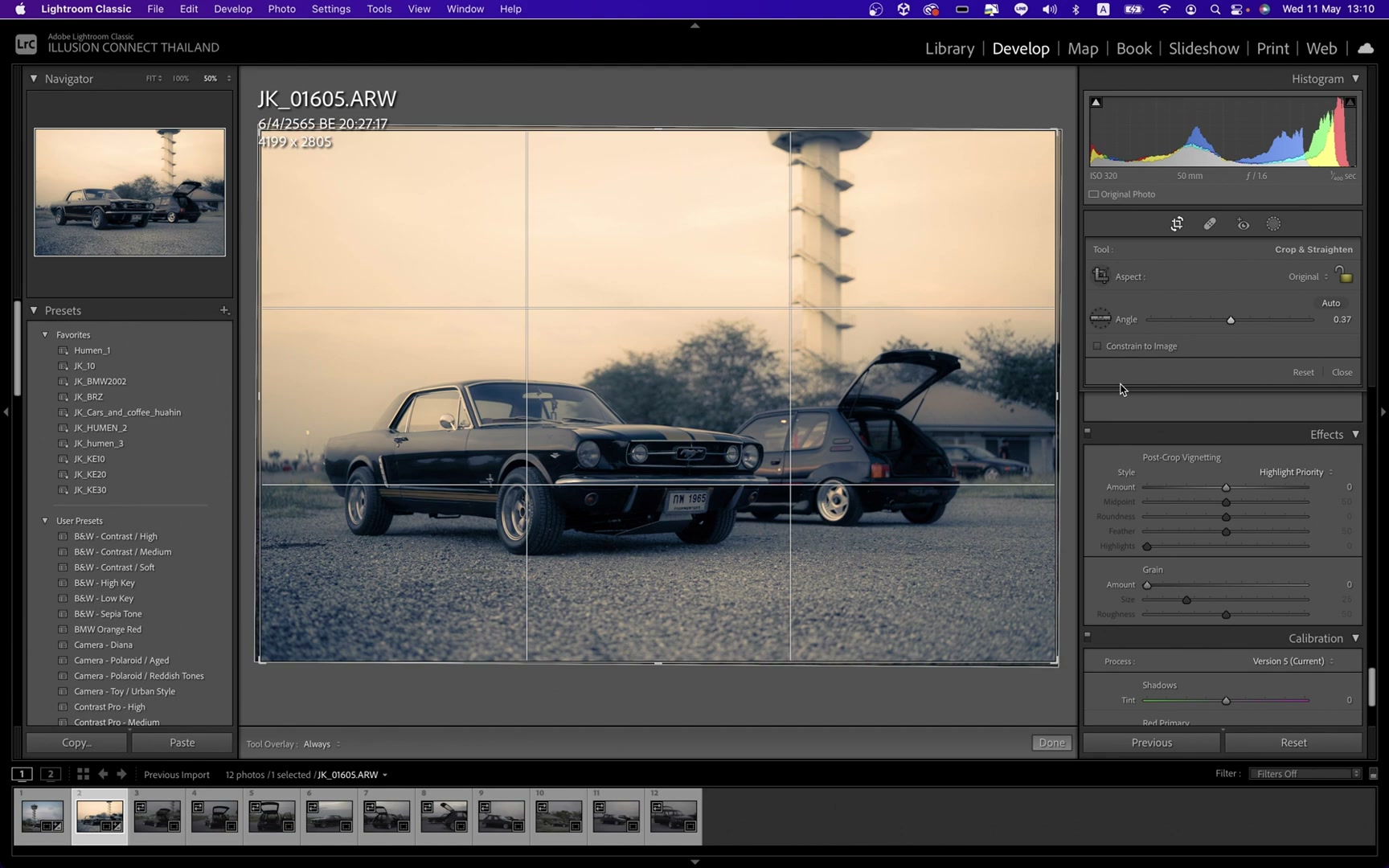This screenshot has height=868, width=1389.
Task: Open Aspect Original dropdown
Action: [1308, 276]
